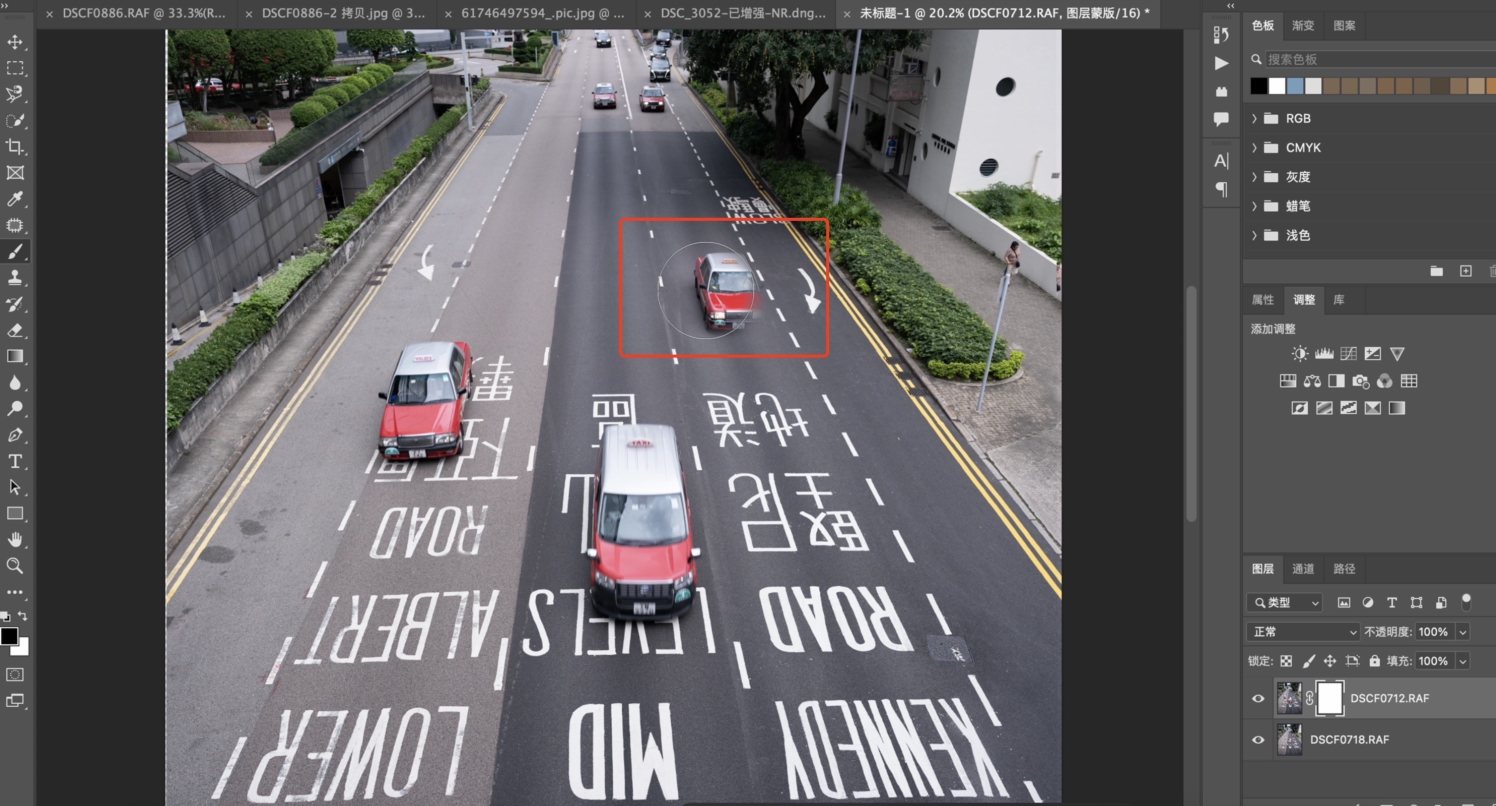Image resolution: width=1496 pixels, height=806 pixels.
Task: Select the Gradient tool
Action: (15, 356)
